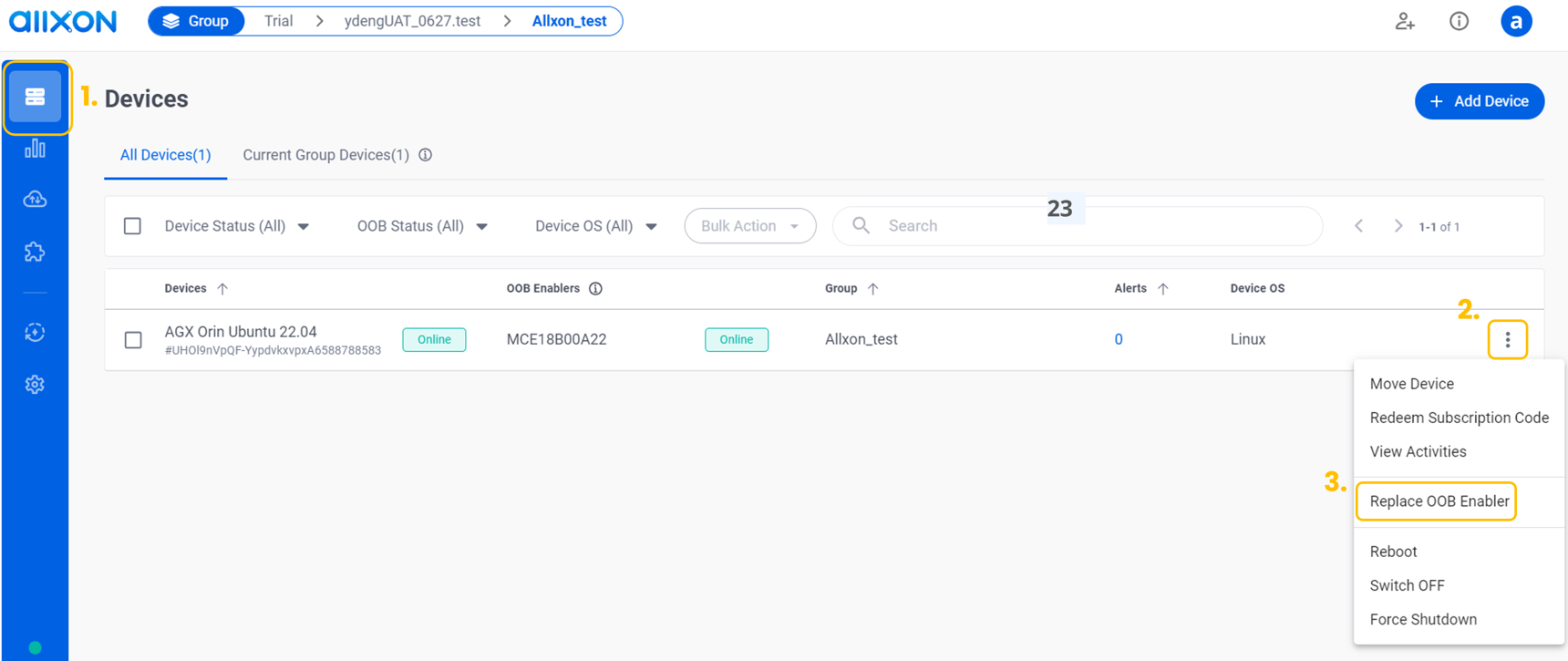
Task: Open the bar chart analytics sidebar icon
Action: [x=35, y=149]
